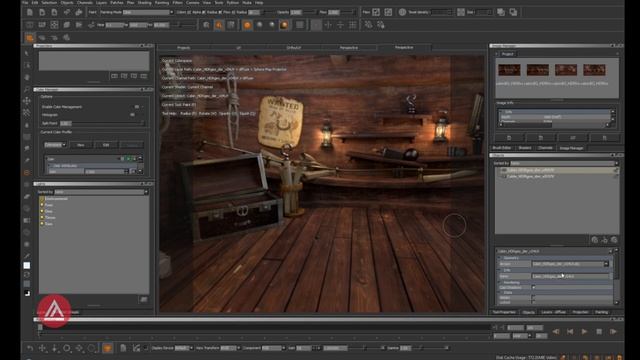Click the orange paint tool in left toolbox
The image size is (640, 360).
pos(27,173)
